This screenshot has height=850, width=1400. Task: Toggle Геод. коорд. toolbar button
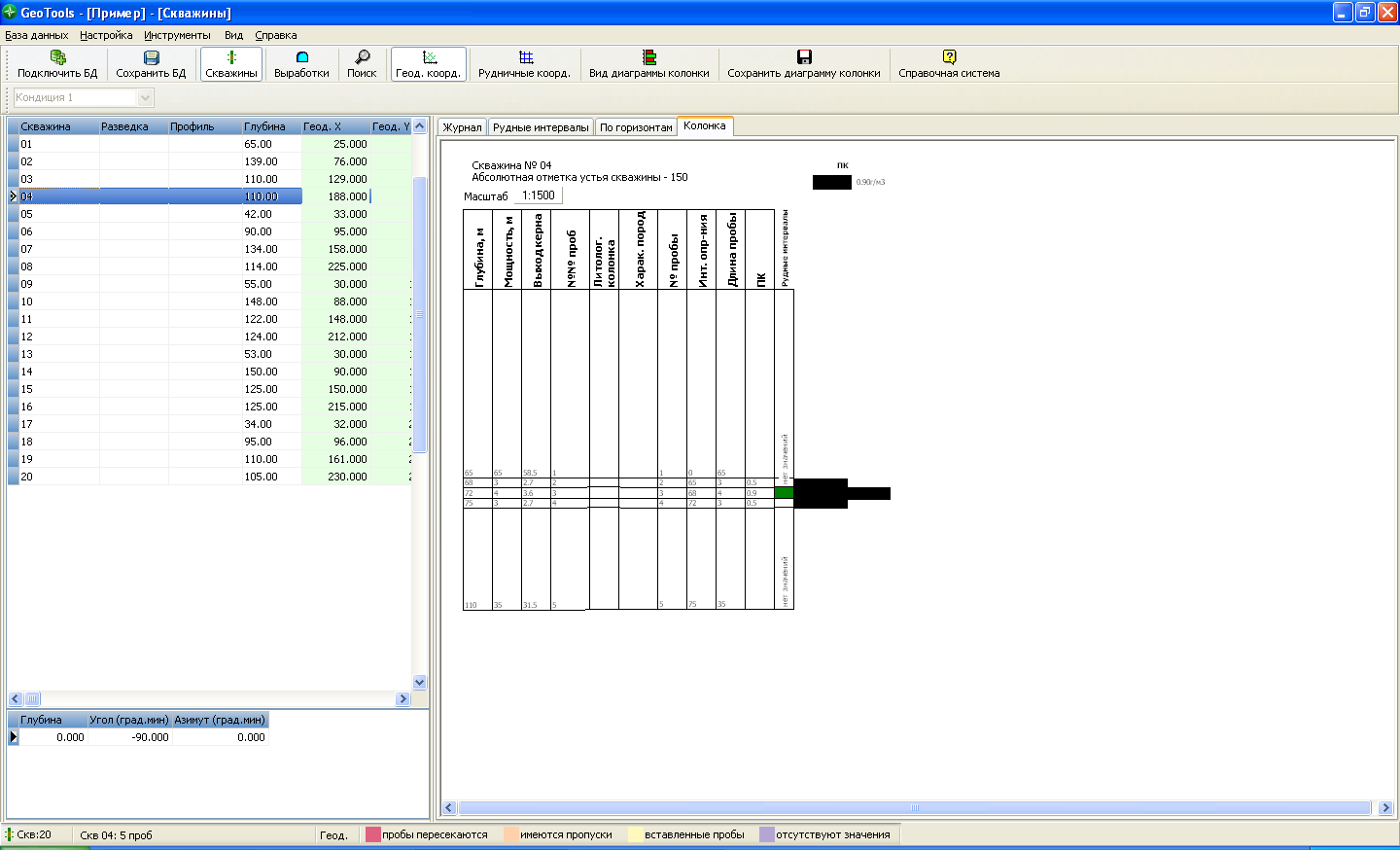(x=429, y=64)
